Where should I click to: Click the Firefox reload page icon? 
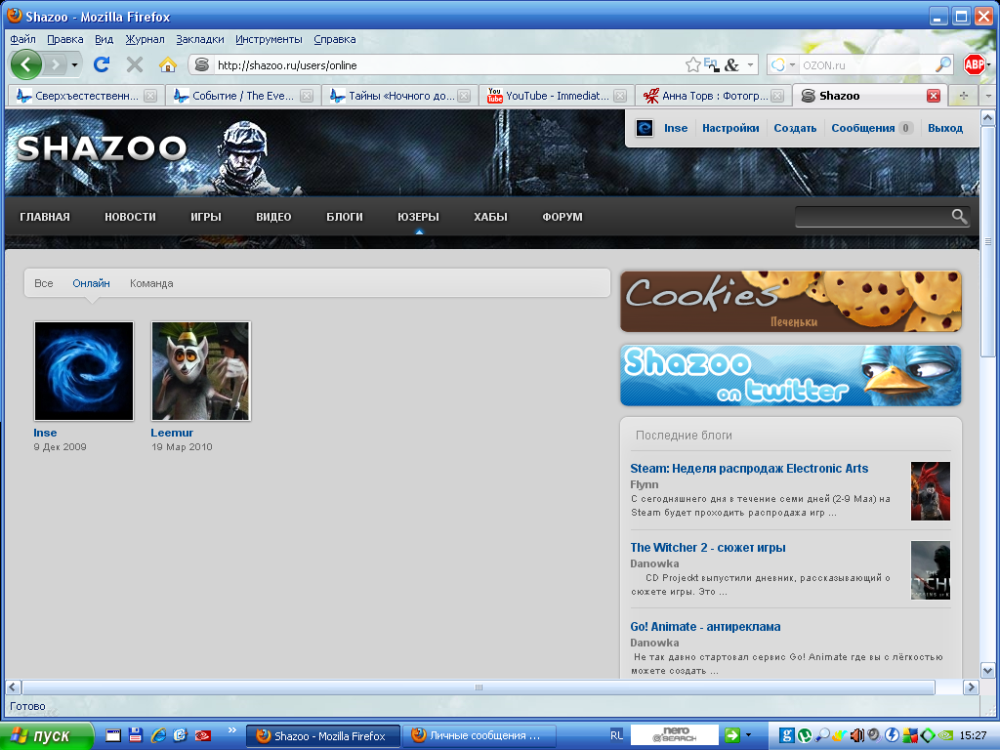[x=101, y=65]
